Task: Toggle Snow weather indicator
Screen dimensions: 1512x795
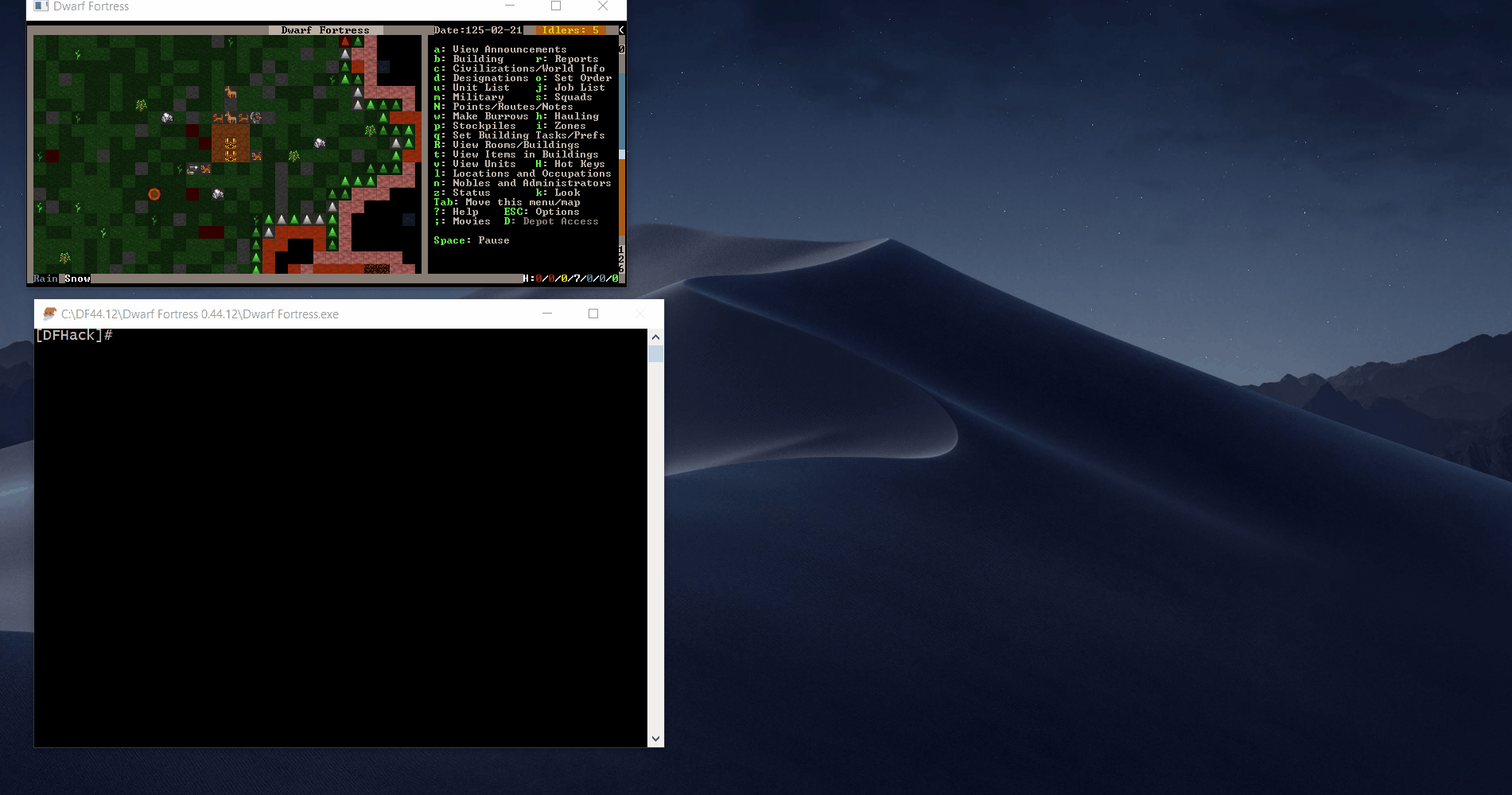Action: (77, 279)
